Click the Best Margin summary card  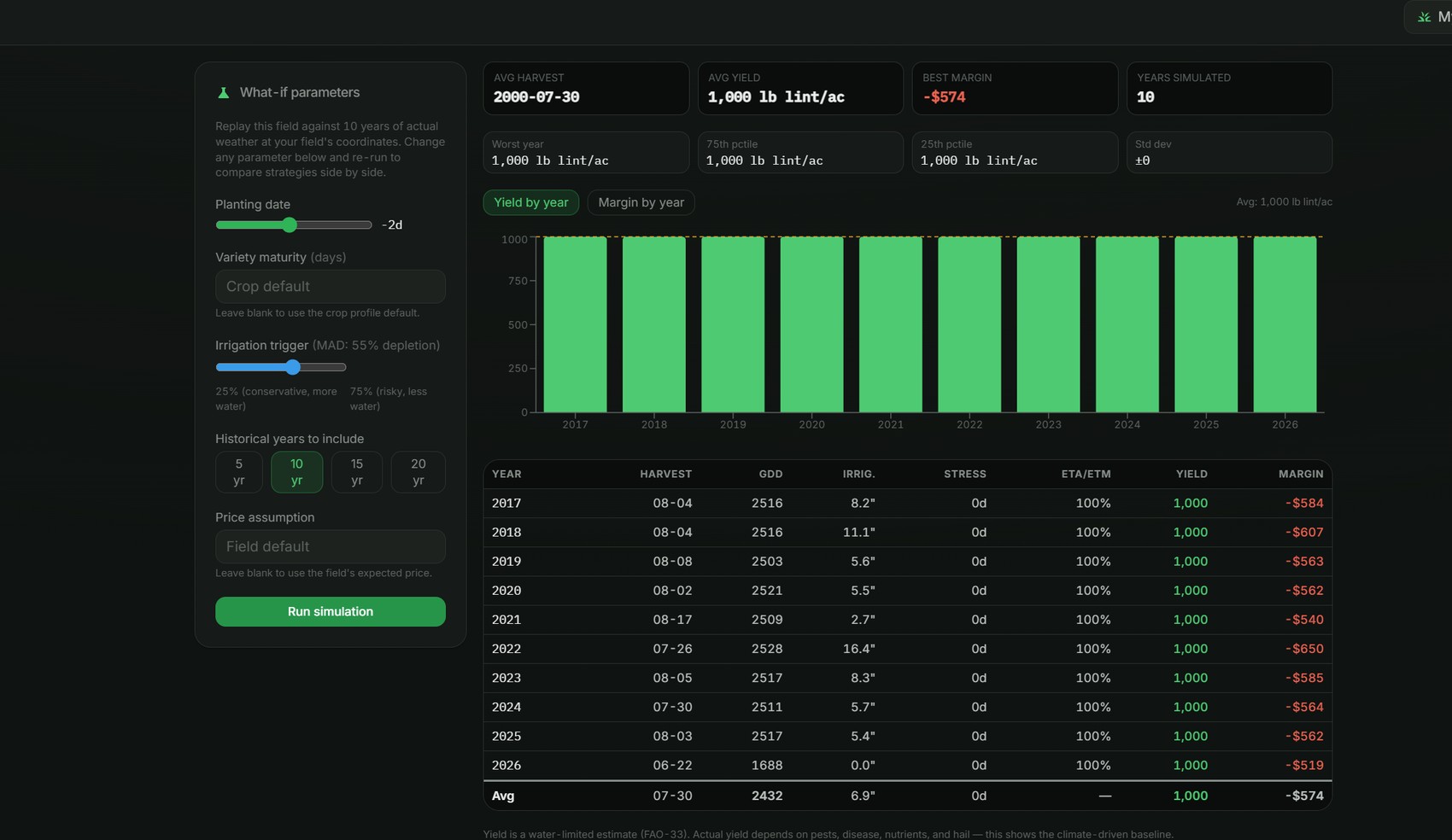[x=1015, y=88]
